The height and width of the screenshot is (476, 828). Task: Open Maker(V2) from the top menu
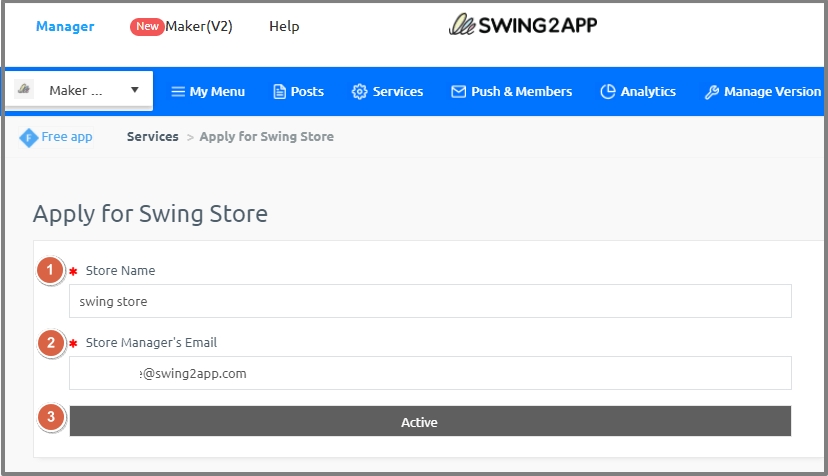point(199,27)
